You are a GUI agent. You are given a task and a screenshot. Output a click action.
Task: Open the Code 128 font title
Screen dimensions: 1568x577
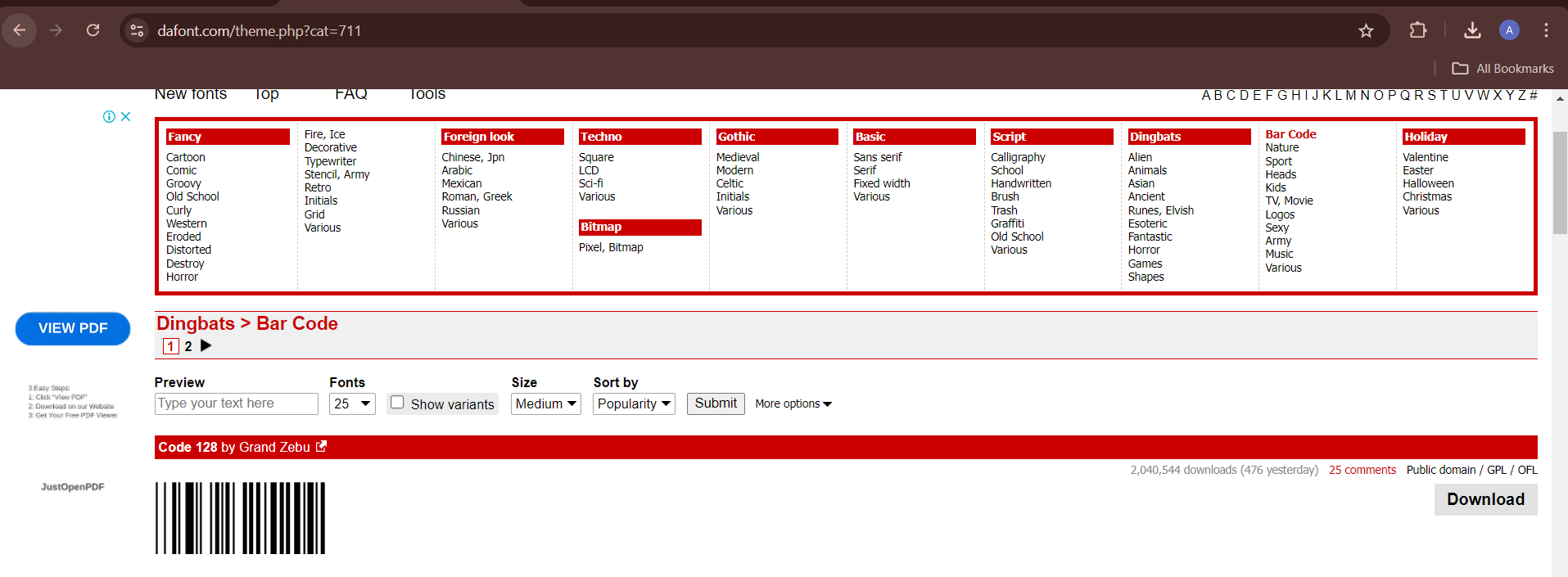[x=188, y=447]
